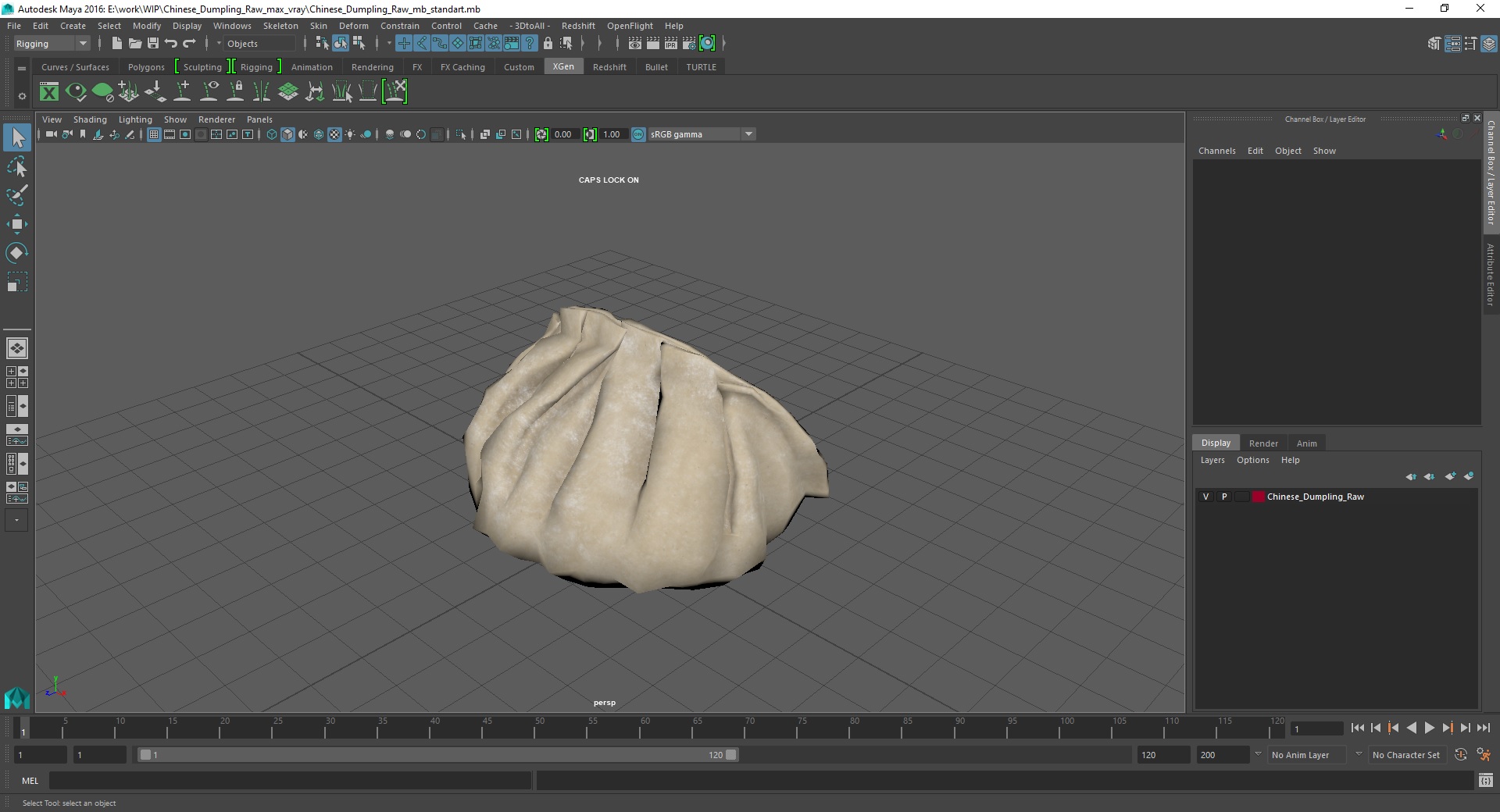Toggle the viewport grid display button
The height and width of the screenshot is (812, 1500).
point(154,134)
